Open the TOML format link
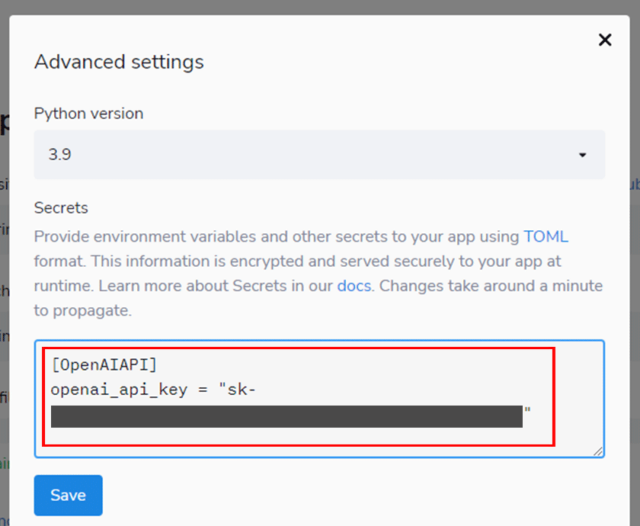The height and width of the screenshot is (526, 640). [x=546, y=237]
